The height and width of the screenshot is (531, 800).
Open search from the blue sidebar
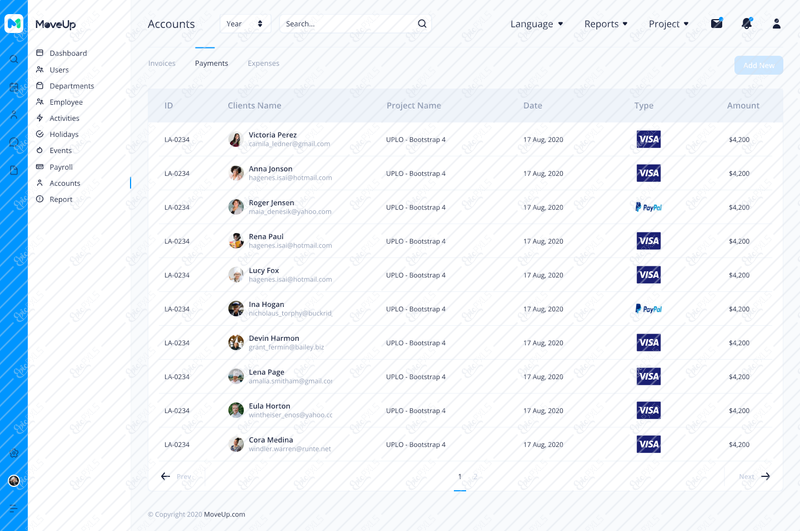pos(14,59)
